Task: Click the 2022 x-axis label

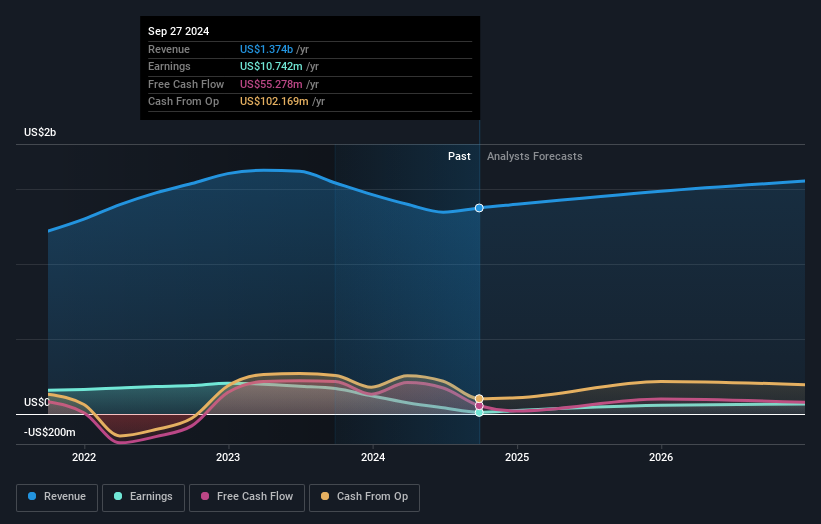Action: pos(84,457)
